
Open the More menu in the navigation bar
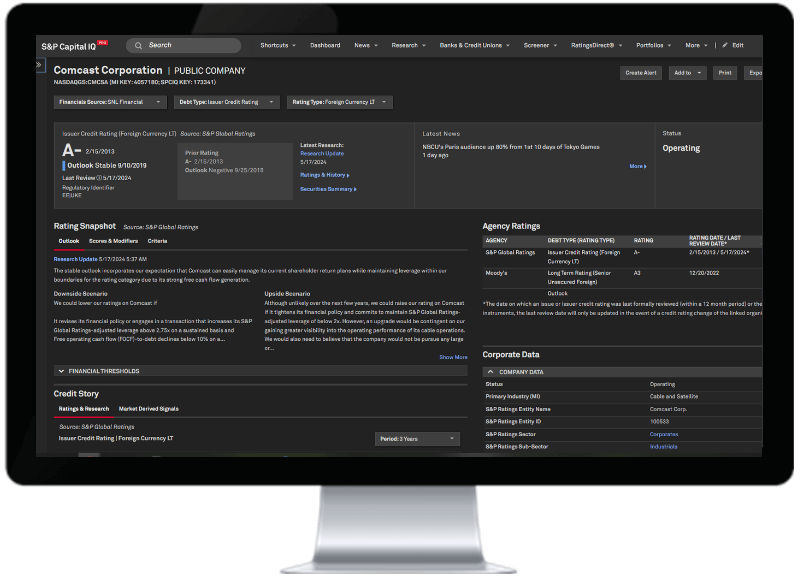point(696,45)
